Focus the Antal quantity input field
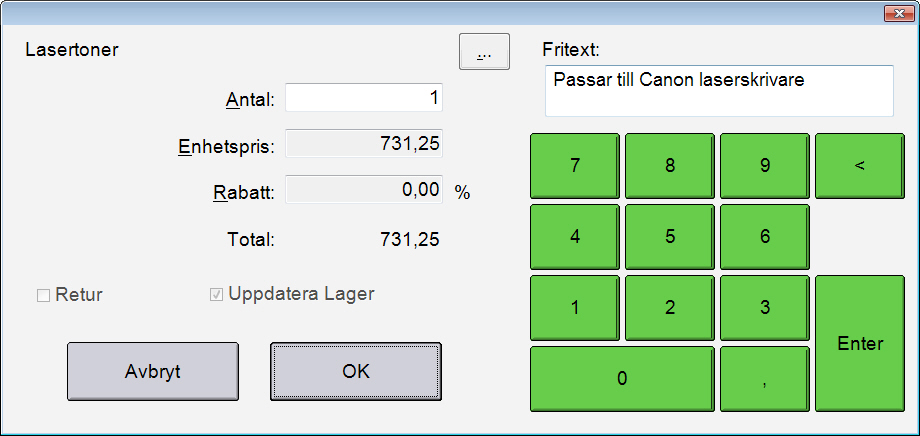The image size is (920, 436). (x=364, y=98)
